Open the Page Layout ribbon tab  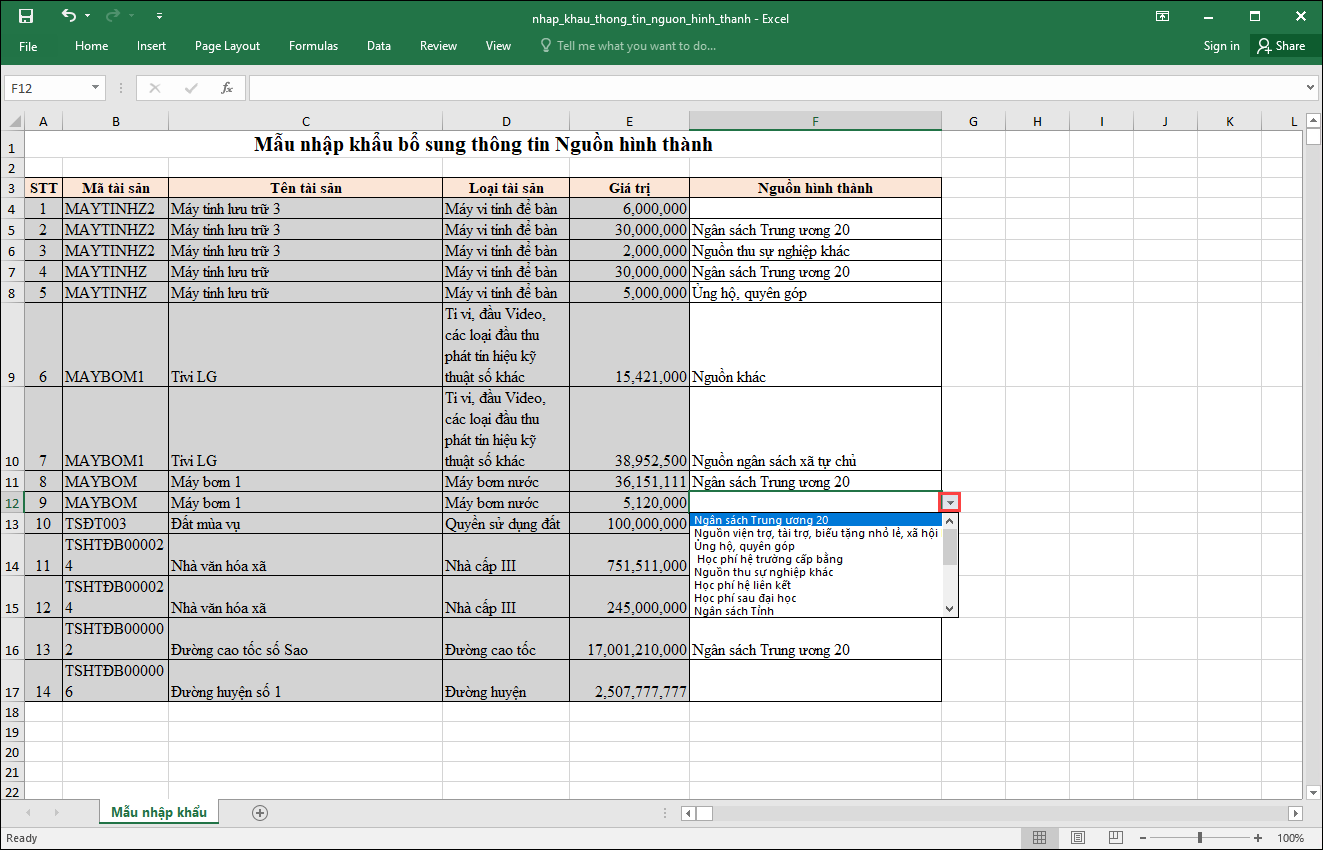[227, 46]
